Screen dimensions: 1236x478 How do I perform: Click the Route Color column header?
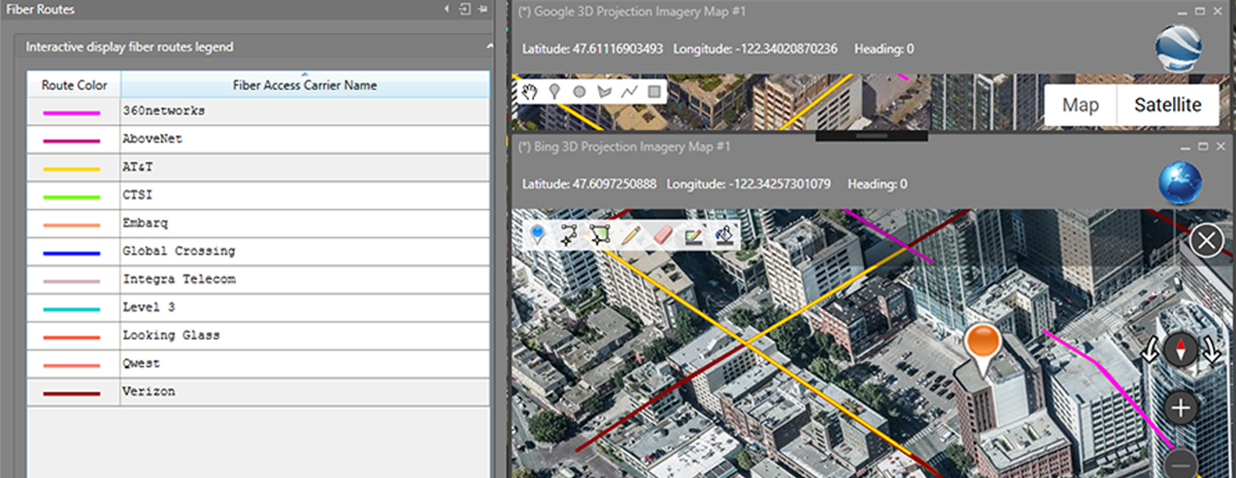point(74,85)
